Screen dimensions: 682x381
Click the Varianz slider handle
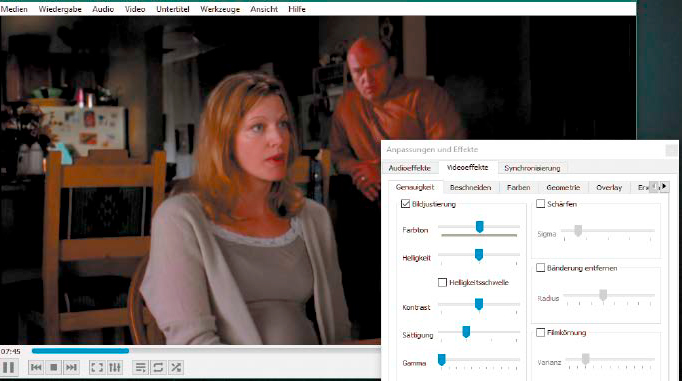tap(585, 359)
